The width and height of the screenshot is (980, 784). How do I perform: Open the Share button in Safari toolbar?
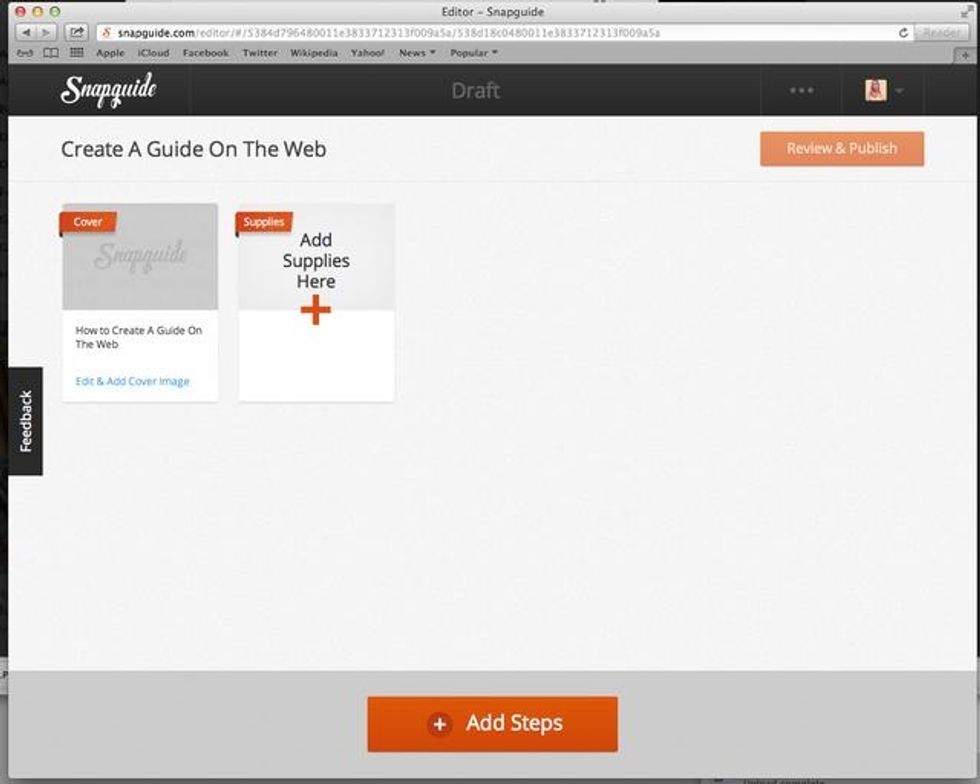(76, 33)
